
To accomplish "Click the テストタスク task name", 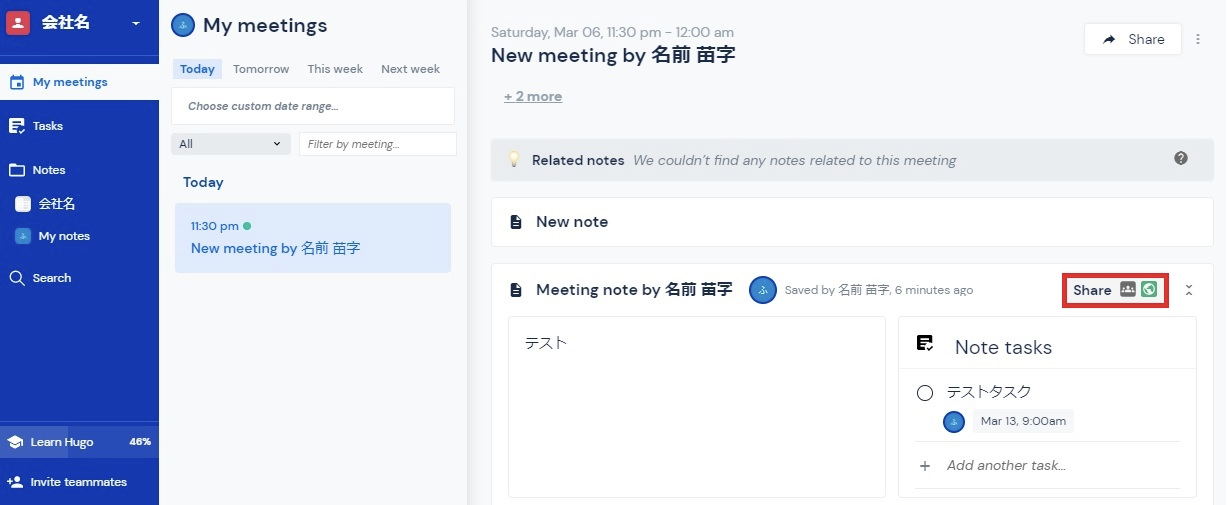I will (x=989, y=392).
